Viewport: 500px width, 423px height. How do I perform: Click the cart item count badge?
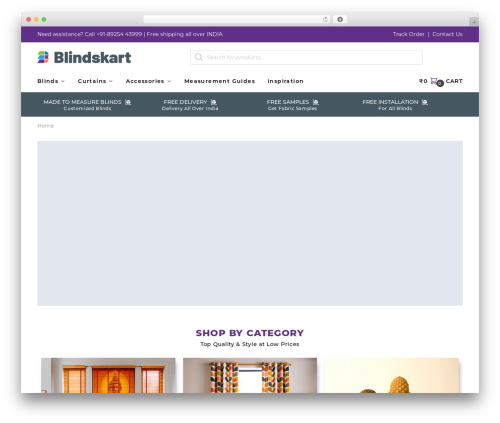[440, 83]
